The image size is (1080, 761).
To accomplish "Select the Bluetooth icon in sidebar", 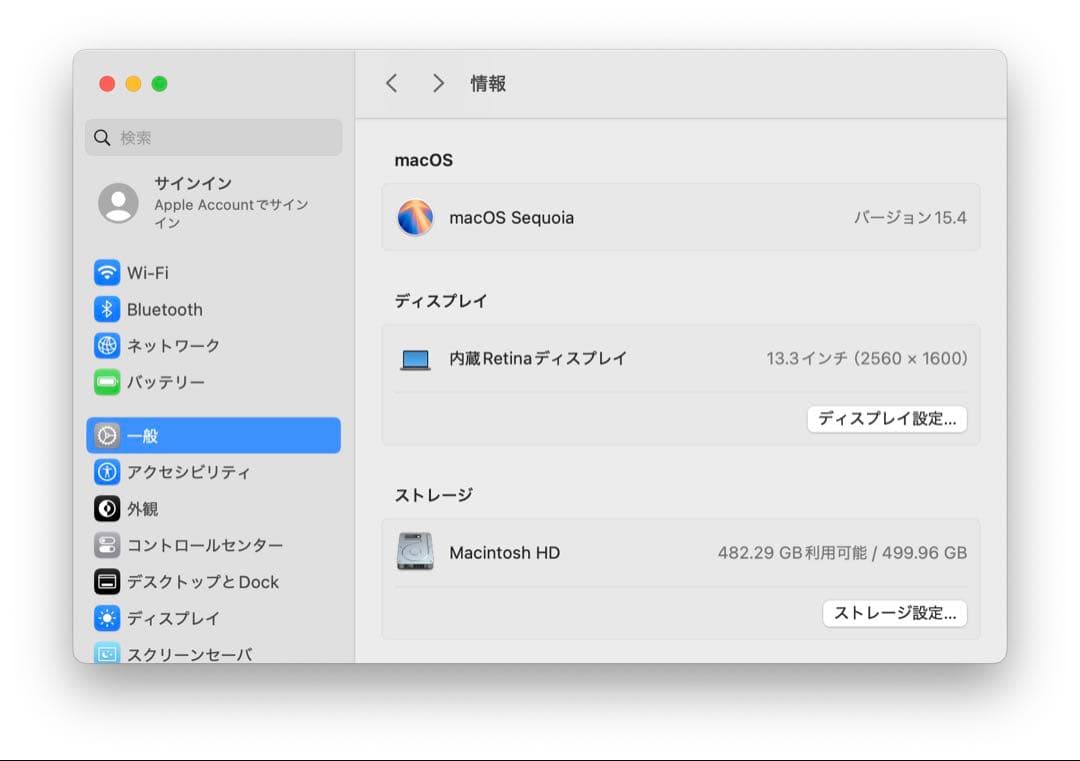I will pos(107,309).
